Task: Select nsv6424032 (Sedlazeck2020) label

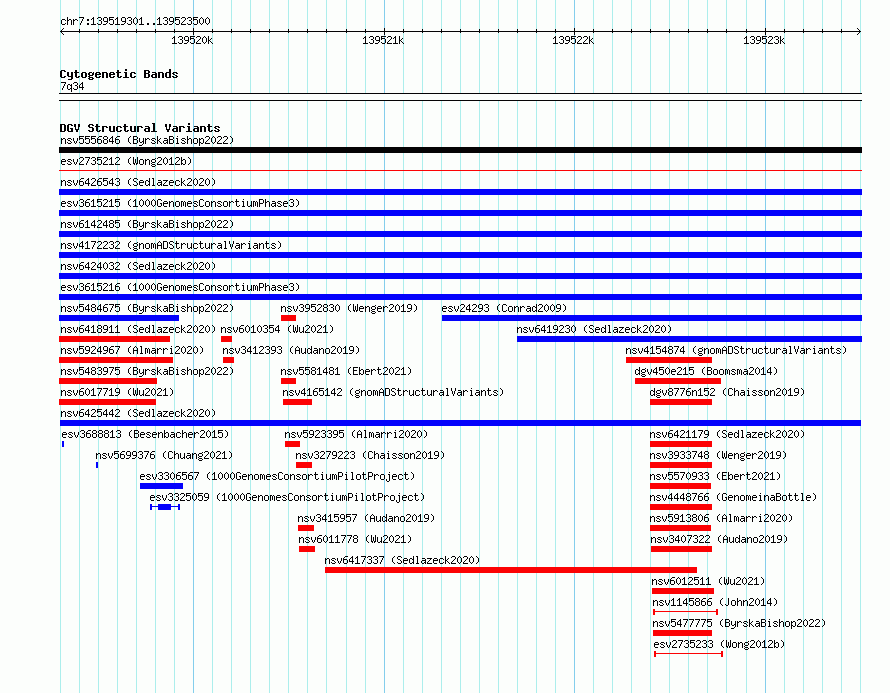Action: (138, 266)
